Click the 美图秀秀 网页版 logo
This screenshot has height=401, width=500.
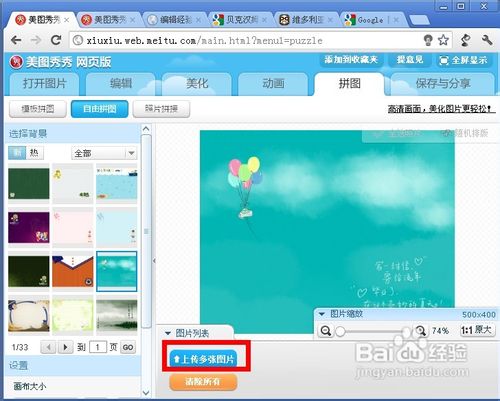(x=60, y=62)
